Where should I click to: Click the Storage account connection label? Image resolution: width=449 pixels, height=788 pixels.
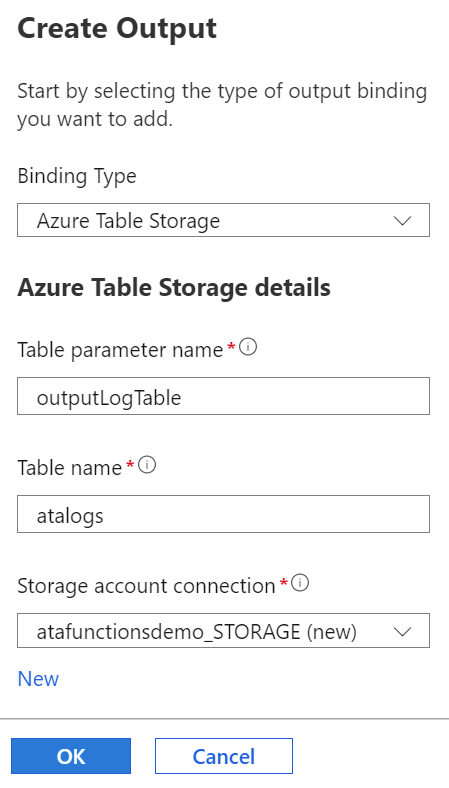click(146, 586)
